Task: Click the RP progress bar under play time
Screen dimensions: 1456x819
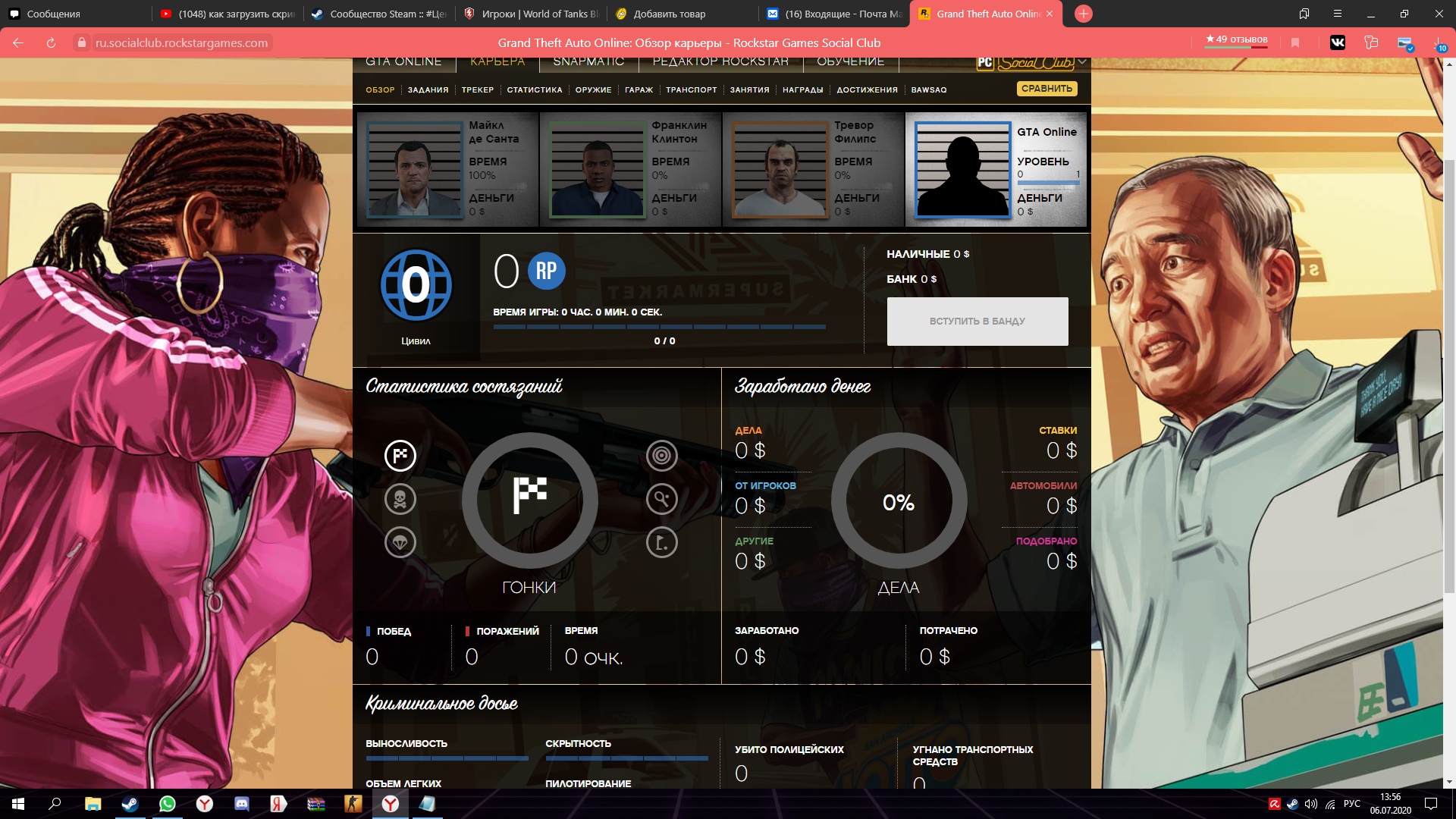Action: (x=659, y=327)
